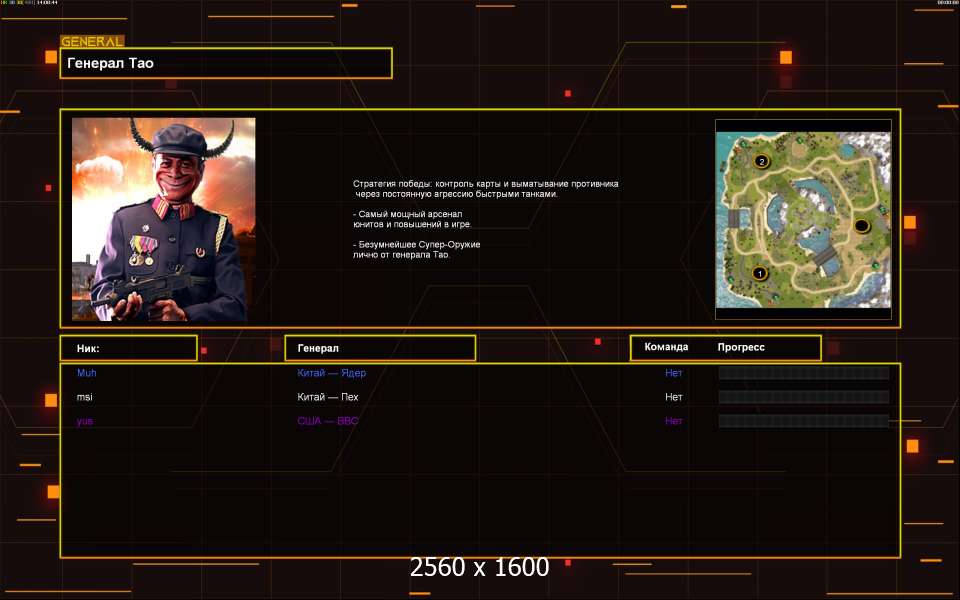Click the progress bar for player yus

tap(803, 421)
